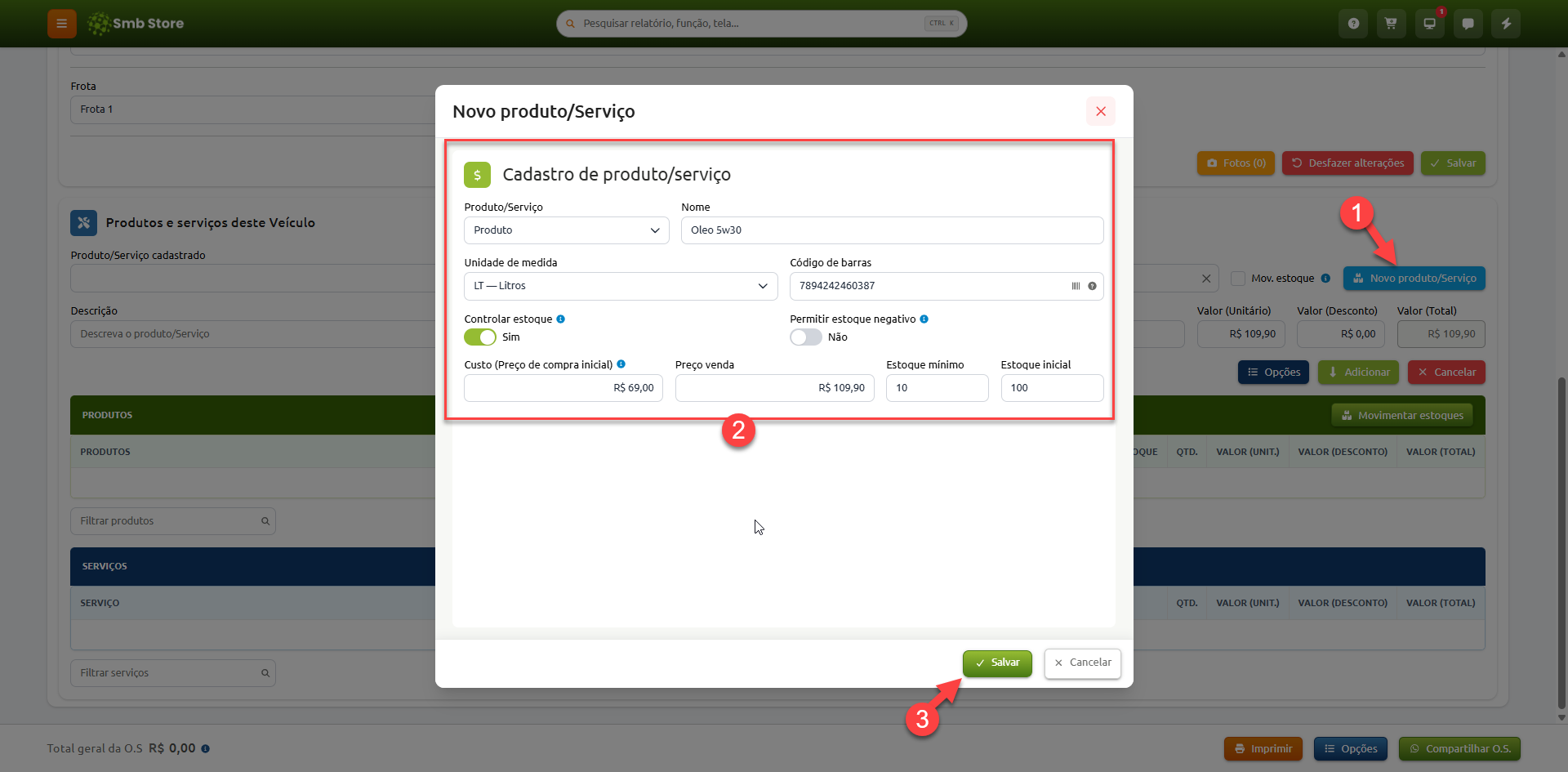Click Cancelar in the dialog footer
This screenshot has width=1568, height=772.
1083,663
